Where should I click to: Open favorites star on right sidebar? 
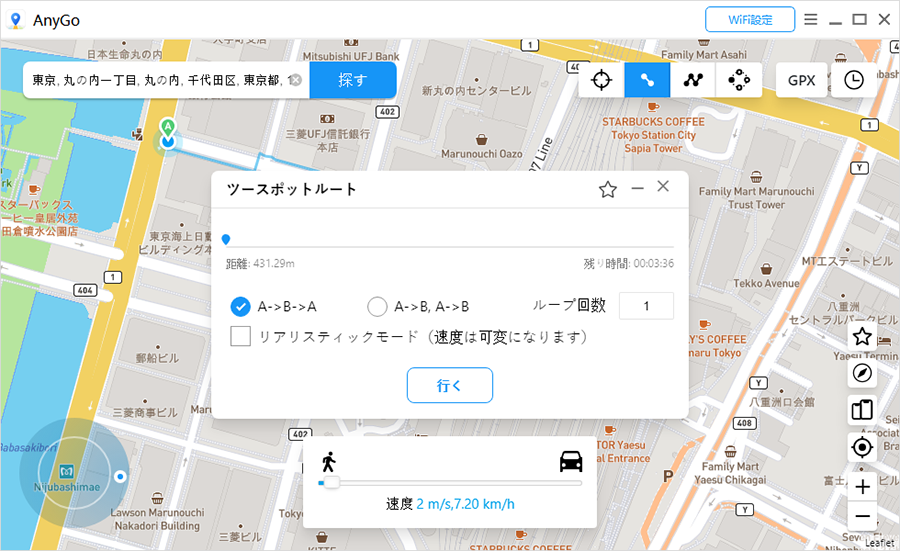click(x=861, y=337)
